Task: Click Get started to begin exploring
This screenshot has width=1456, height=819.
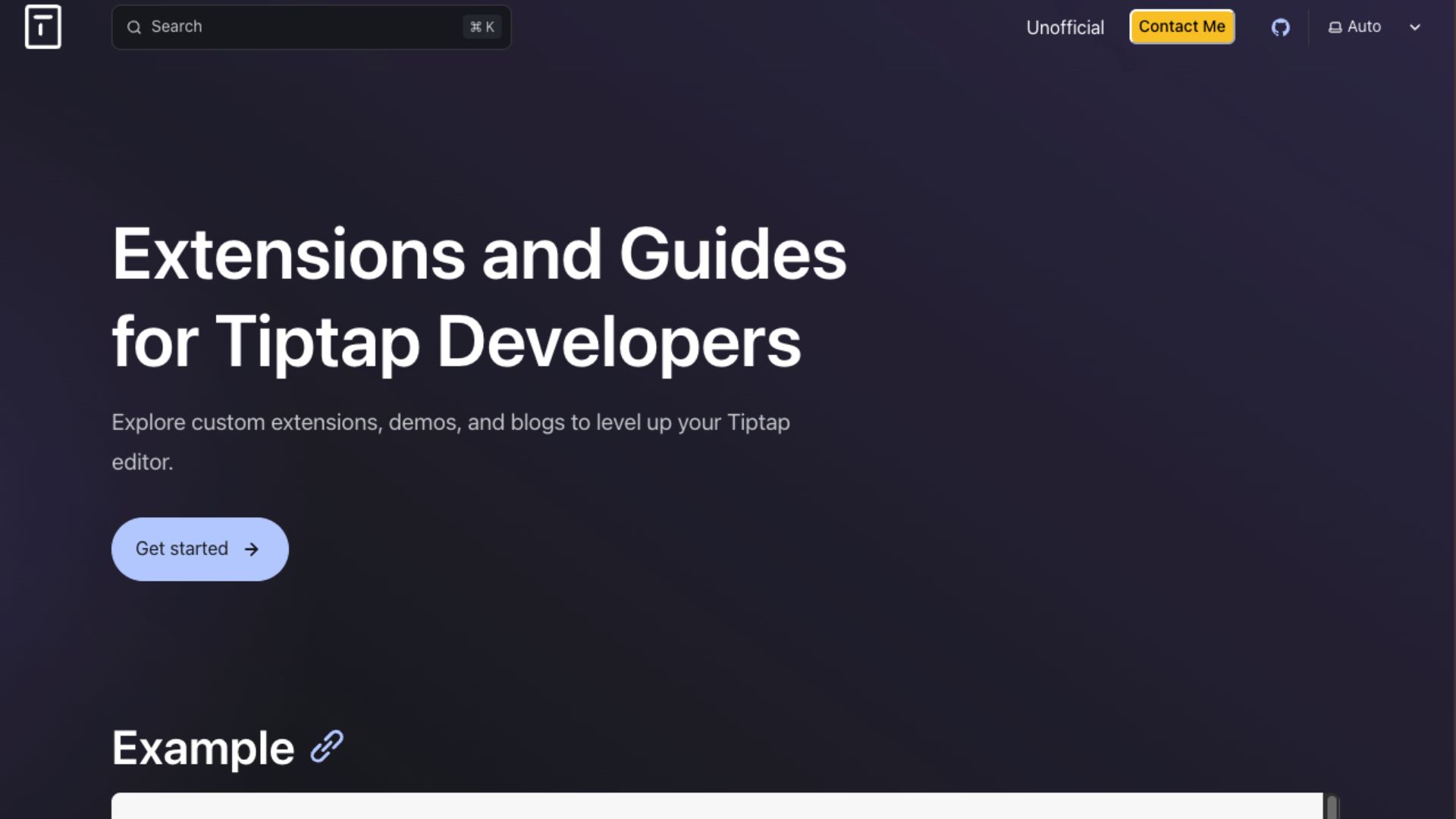Action: coord(199,548)
